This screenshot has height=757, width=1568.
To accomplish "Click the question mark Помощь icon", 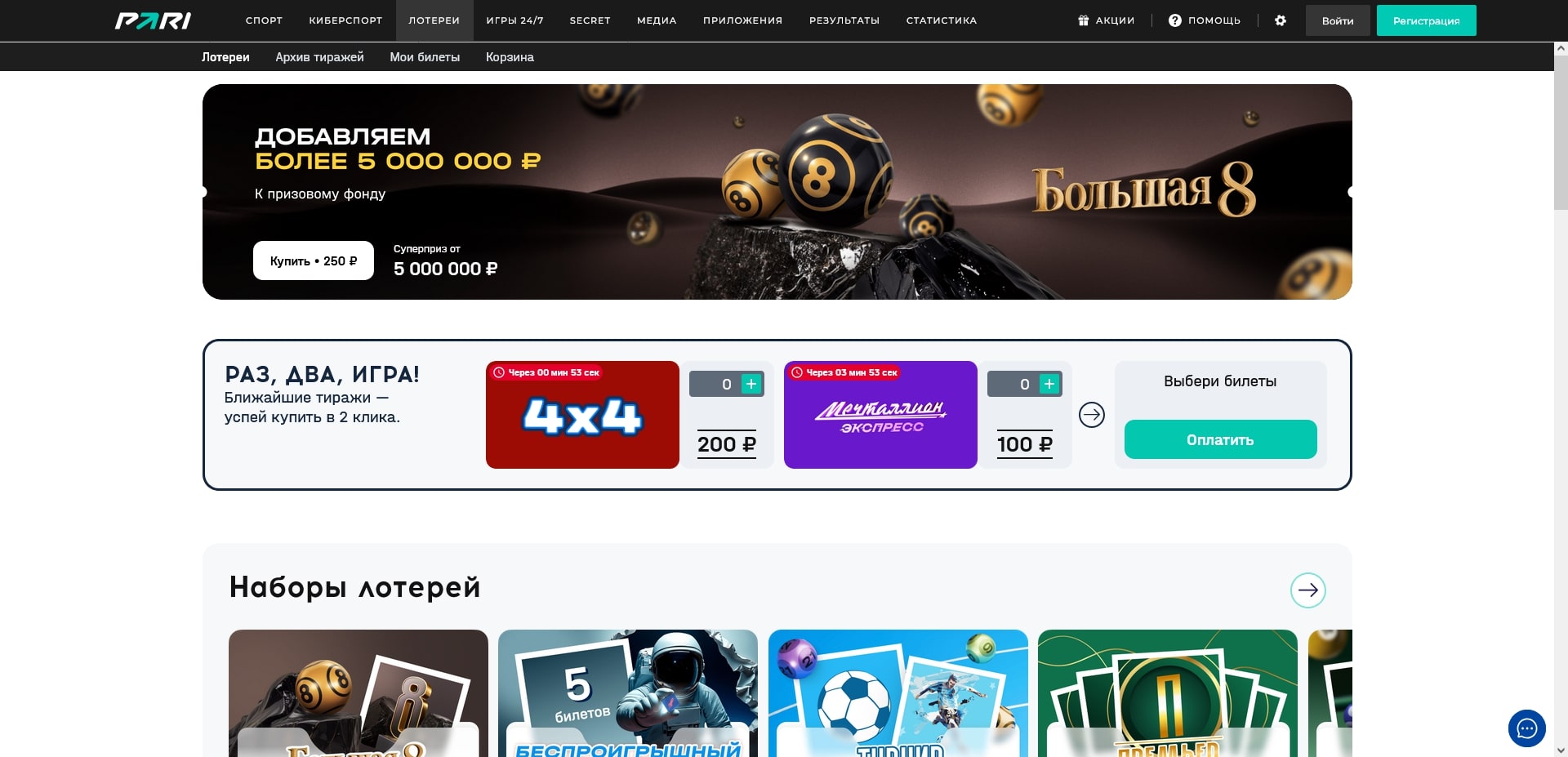I will 1174,20.
